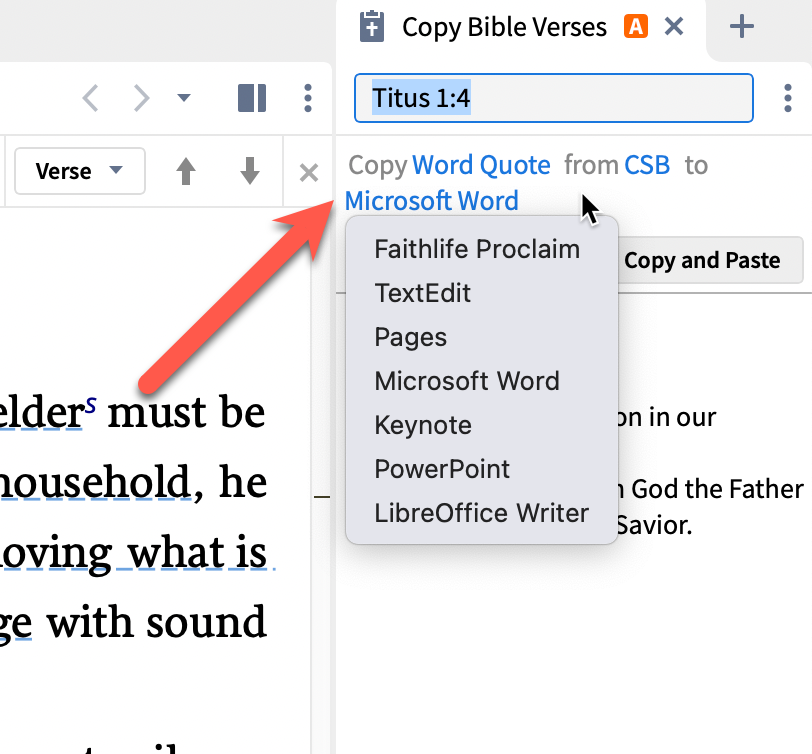This screenshot has height=754, width=812.
Task: Click the Titus 1:4 reference field
Action: [x=554, y=98]
